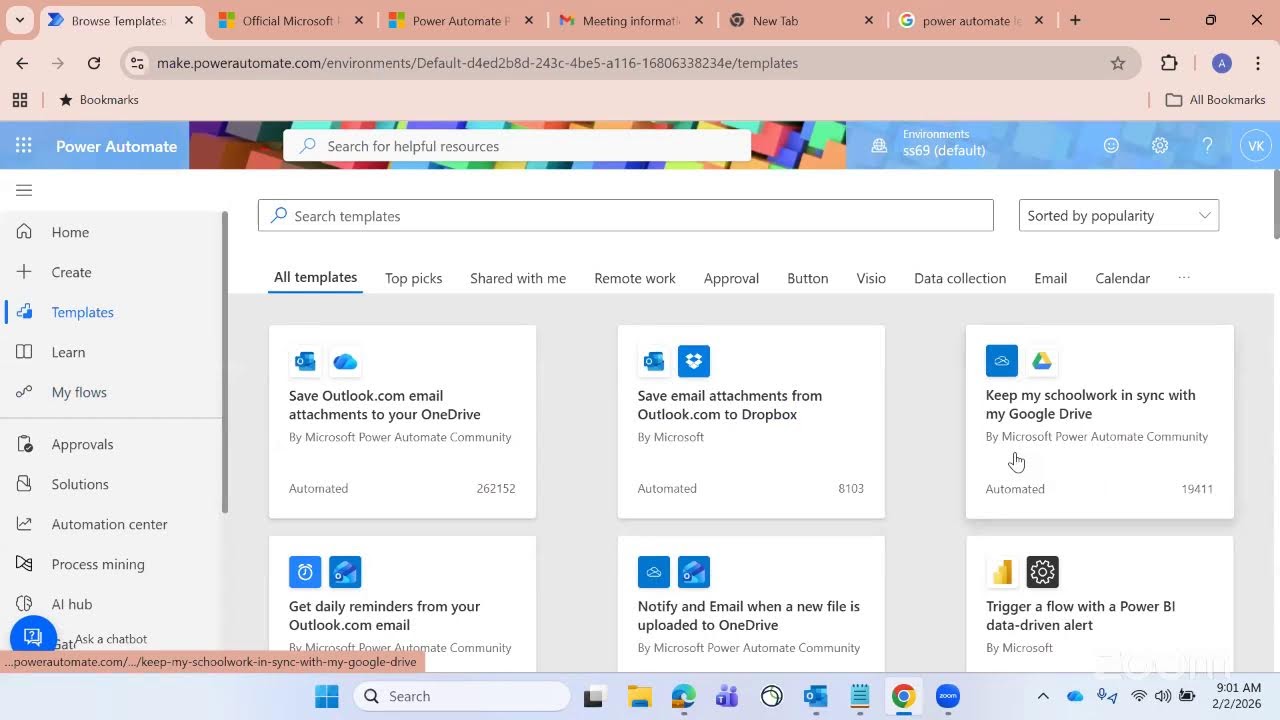
Task: Open Chrome's three-dot menu
Action: pos(1258,63)
